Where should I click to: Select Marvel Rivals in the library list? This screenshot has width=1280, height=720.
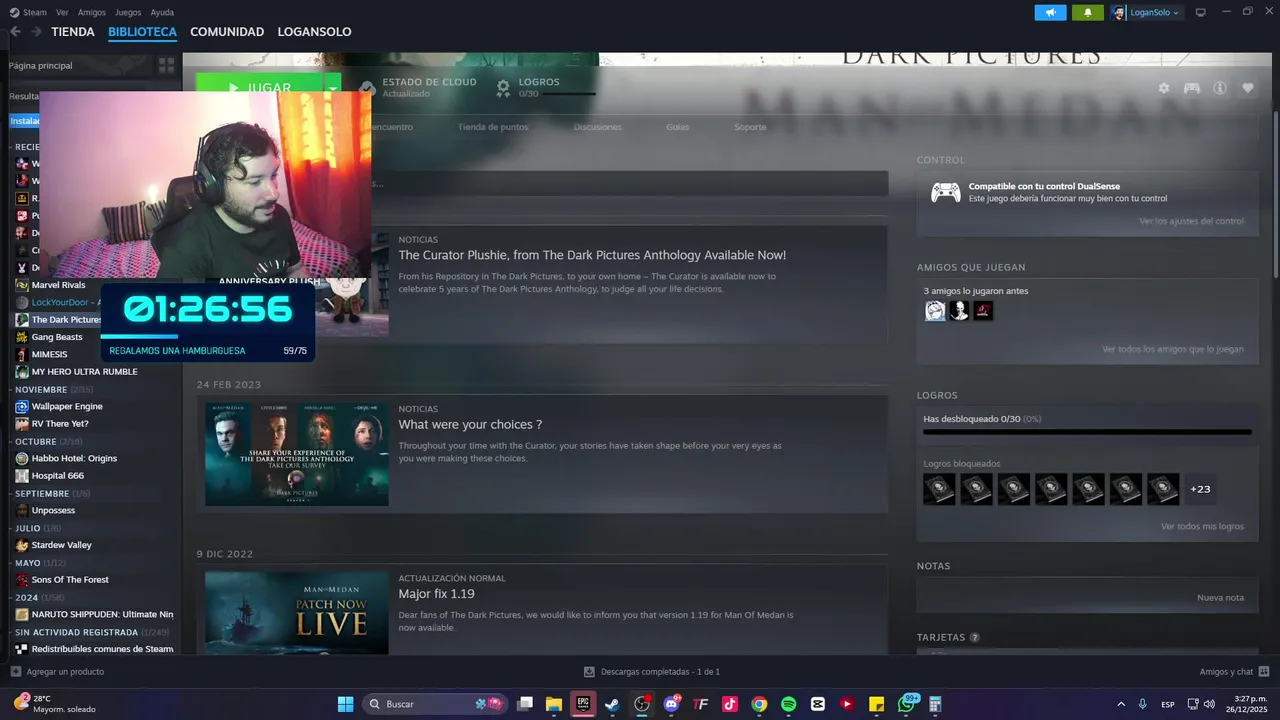pos(59,285)
